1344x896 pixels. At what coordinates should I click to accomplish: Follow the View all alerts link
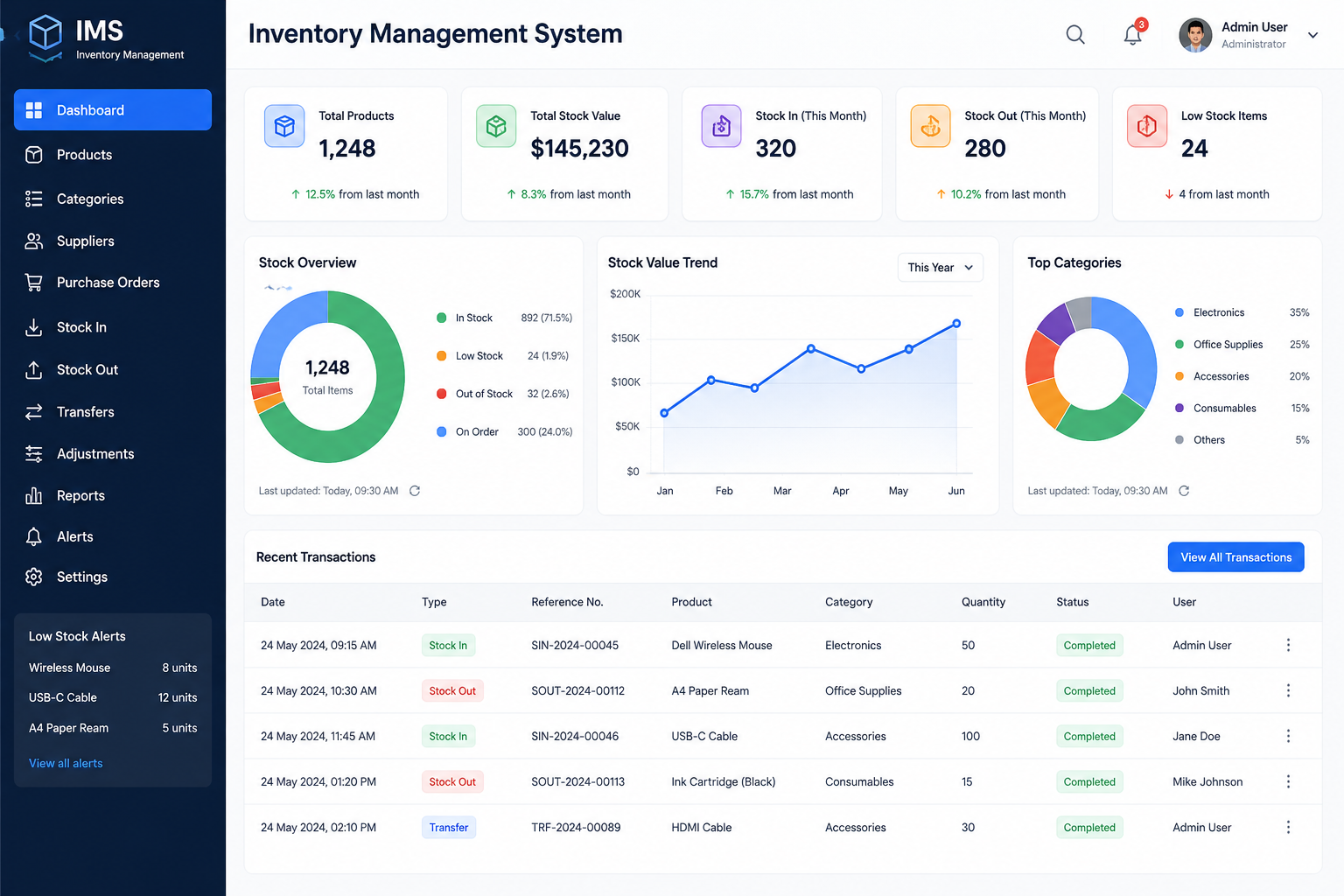(x=66, y=764)
